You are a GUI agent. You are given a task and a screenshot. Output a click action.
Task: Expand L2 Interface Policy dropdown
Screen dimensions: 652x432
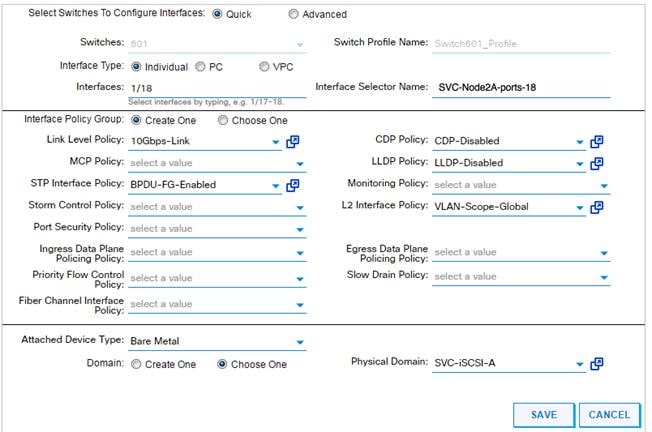coord(580,207)
